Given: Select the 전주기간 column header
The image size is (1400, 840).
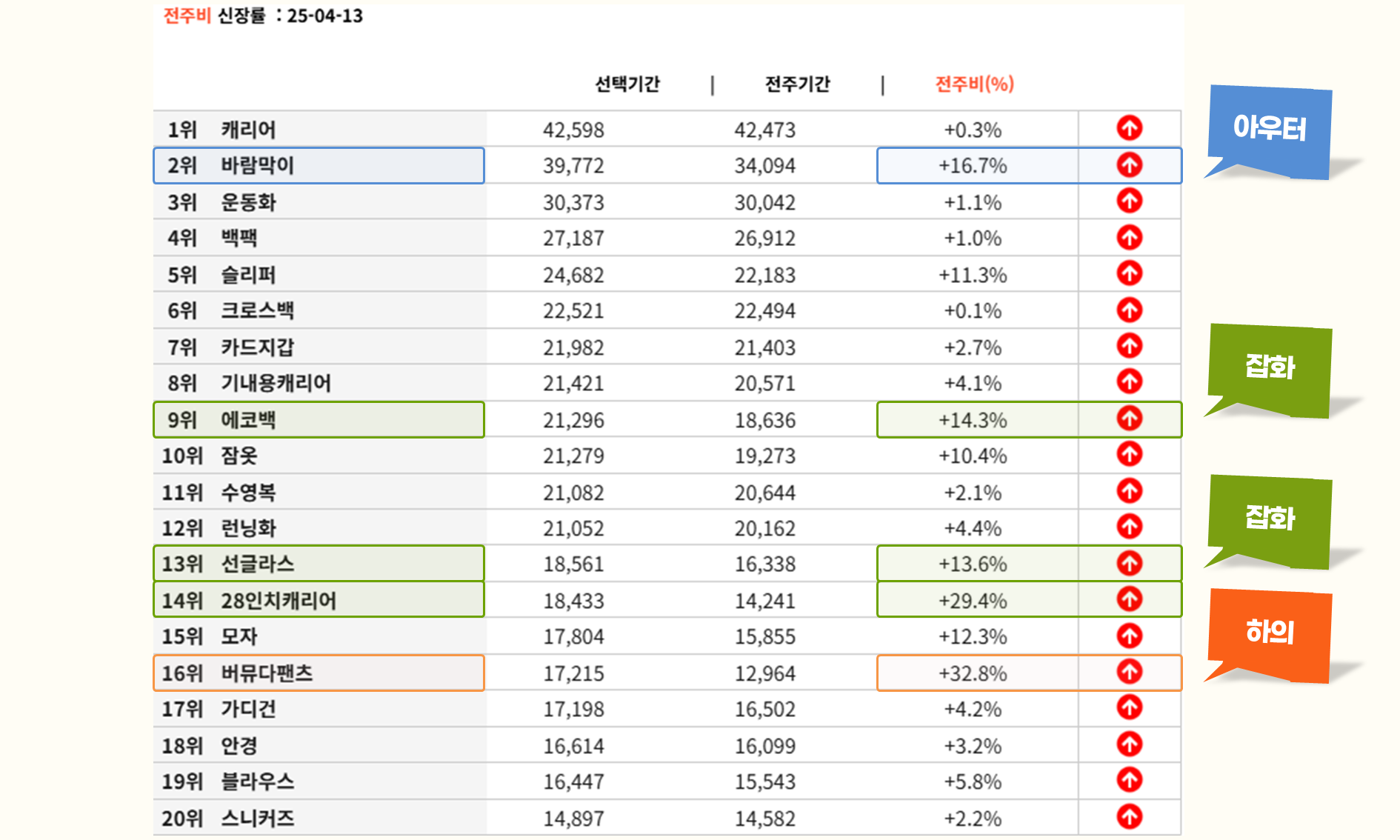Looking at the screenshot, I should tap(797, 84).
